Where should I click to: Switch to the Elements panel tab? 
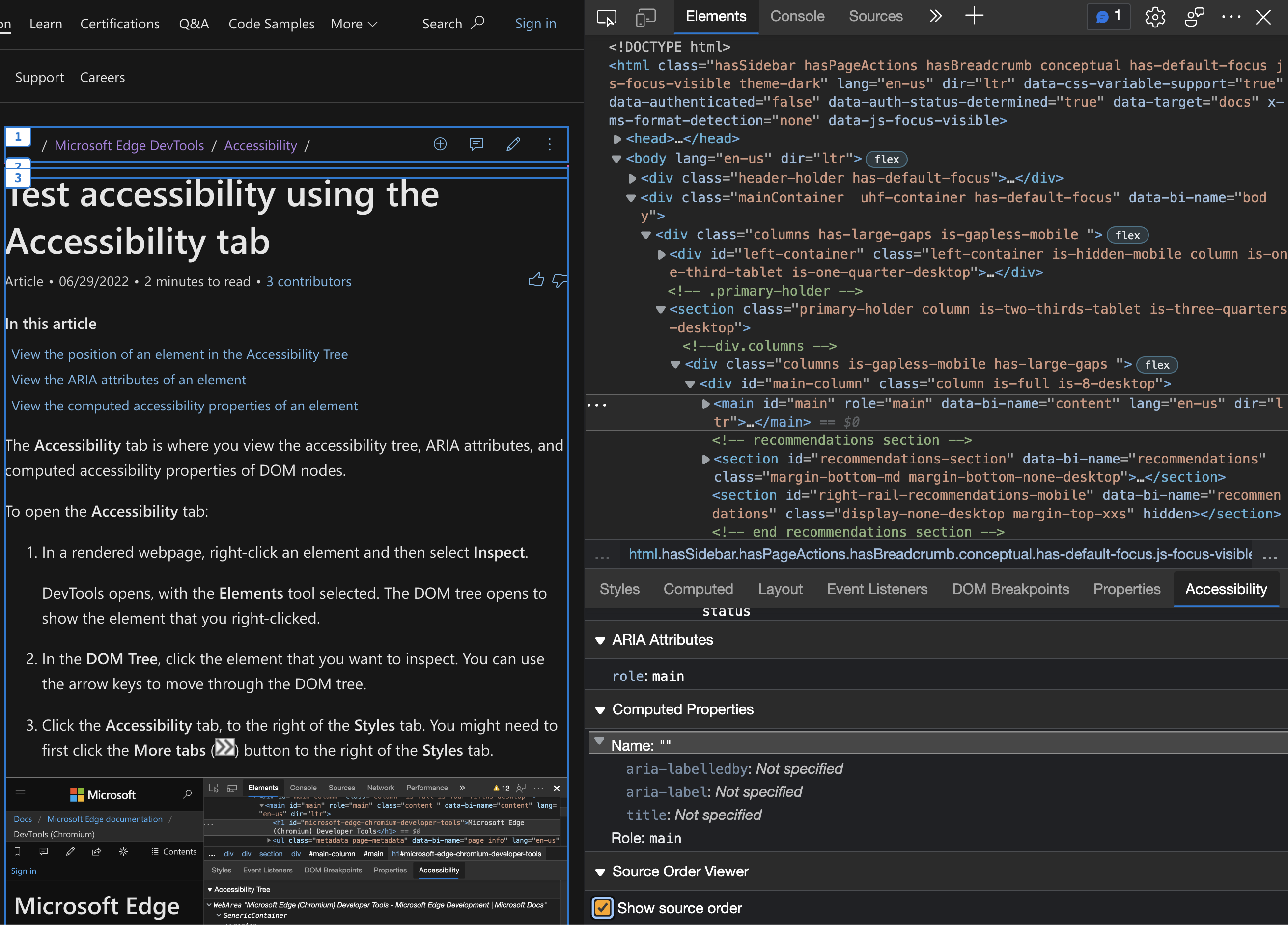(715, 15)
